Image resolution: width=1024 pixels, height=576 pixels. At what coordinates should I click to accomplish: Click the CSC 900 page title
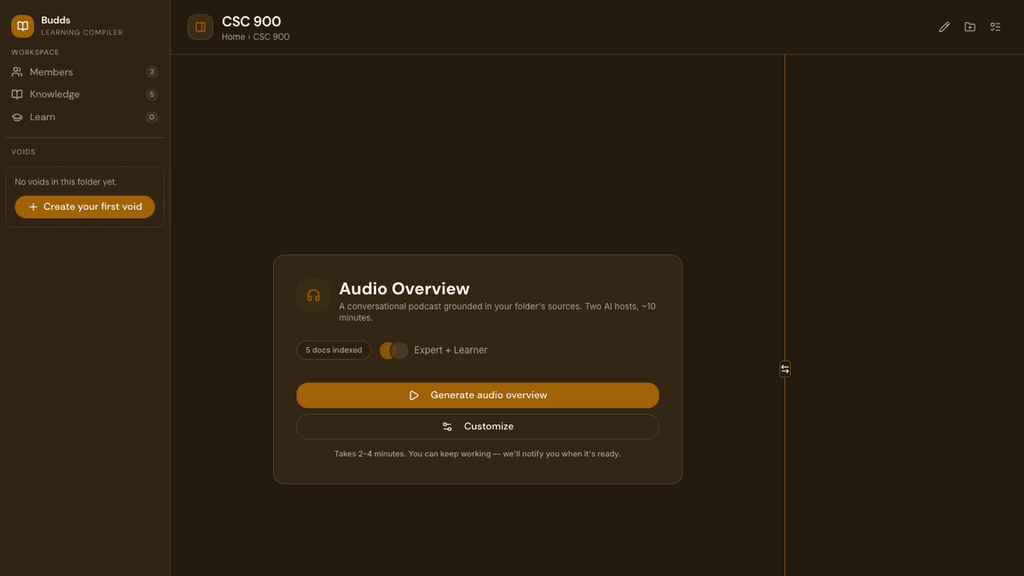tap(251, 22)
